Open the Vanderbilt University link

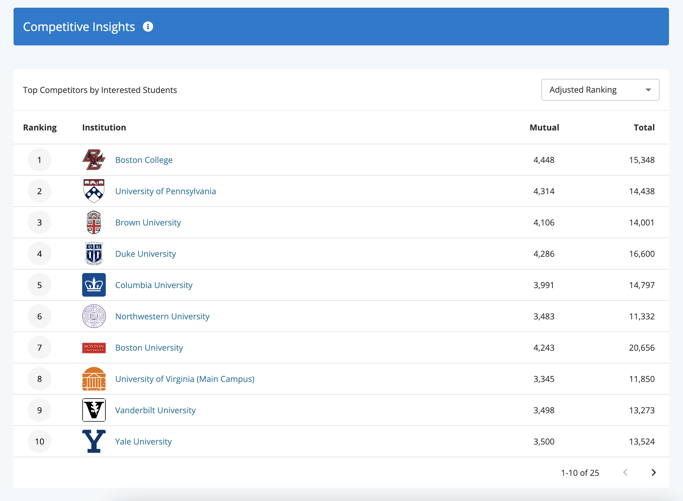pos(156,410)
